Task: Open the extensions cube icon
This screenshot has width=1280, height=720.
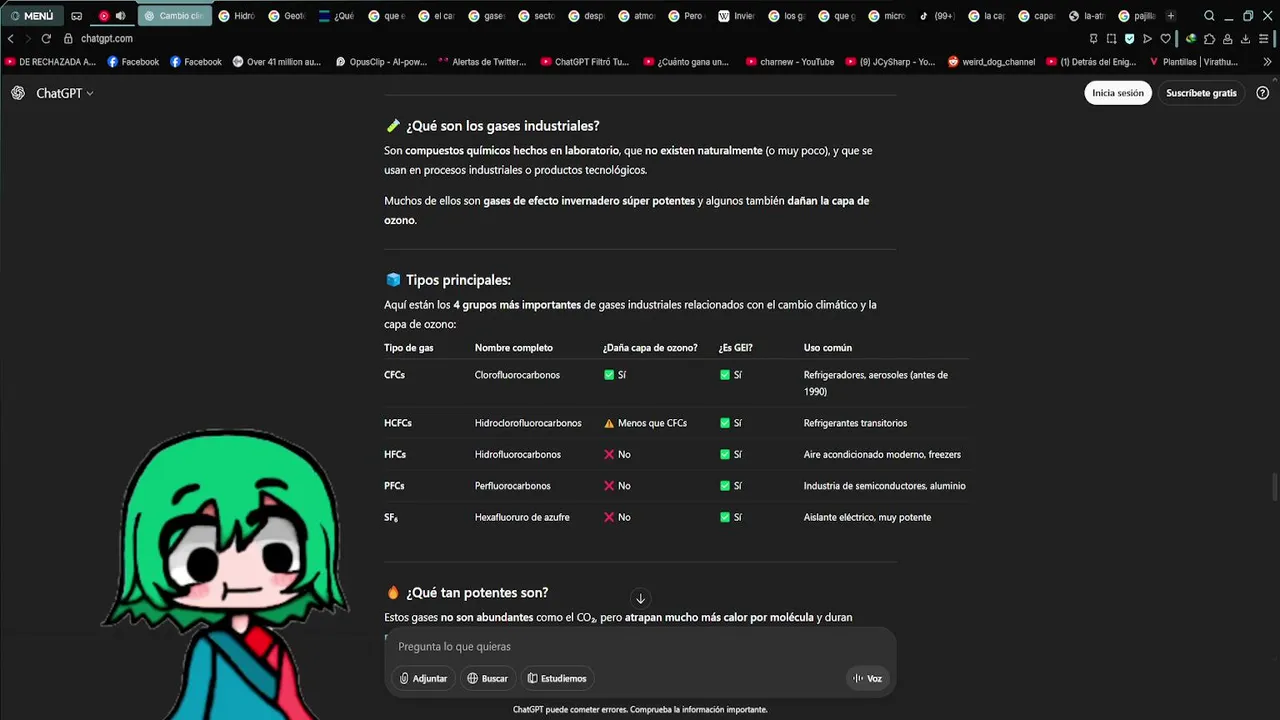Action: tap(1209, 39)
